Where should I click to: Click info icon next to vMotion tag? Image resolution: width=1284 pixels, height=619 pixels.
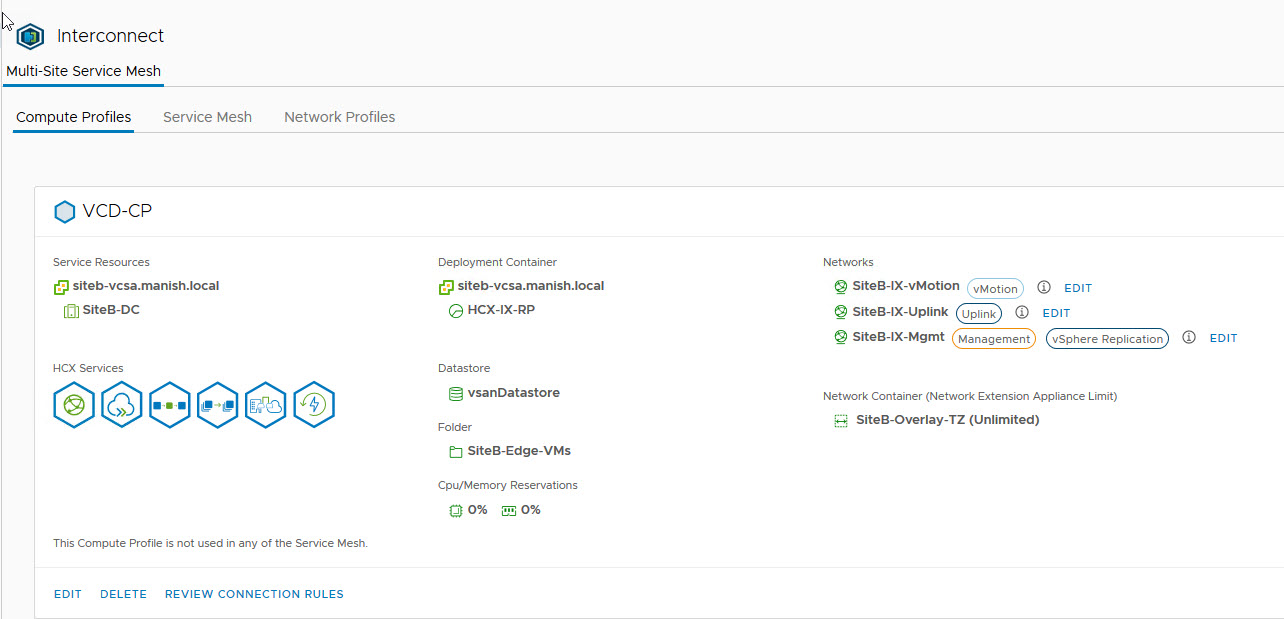pos(1044,288)
